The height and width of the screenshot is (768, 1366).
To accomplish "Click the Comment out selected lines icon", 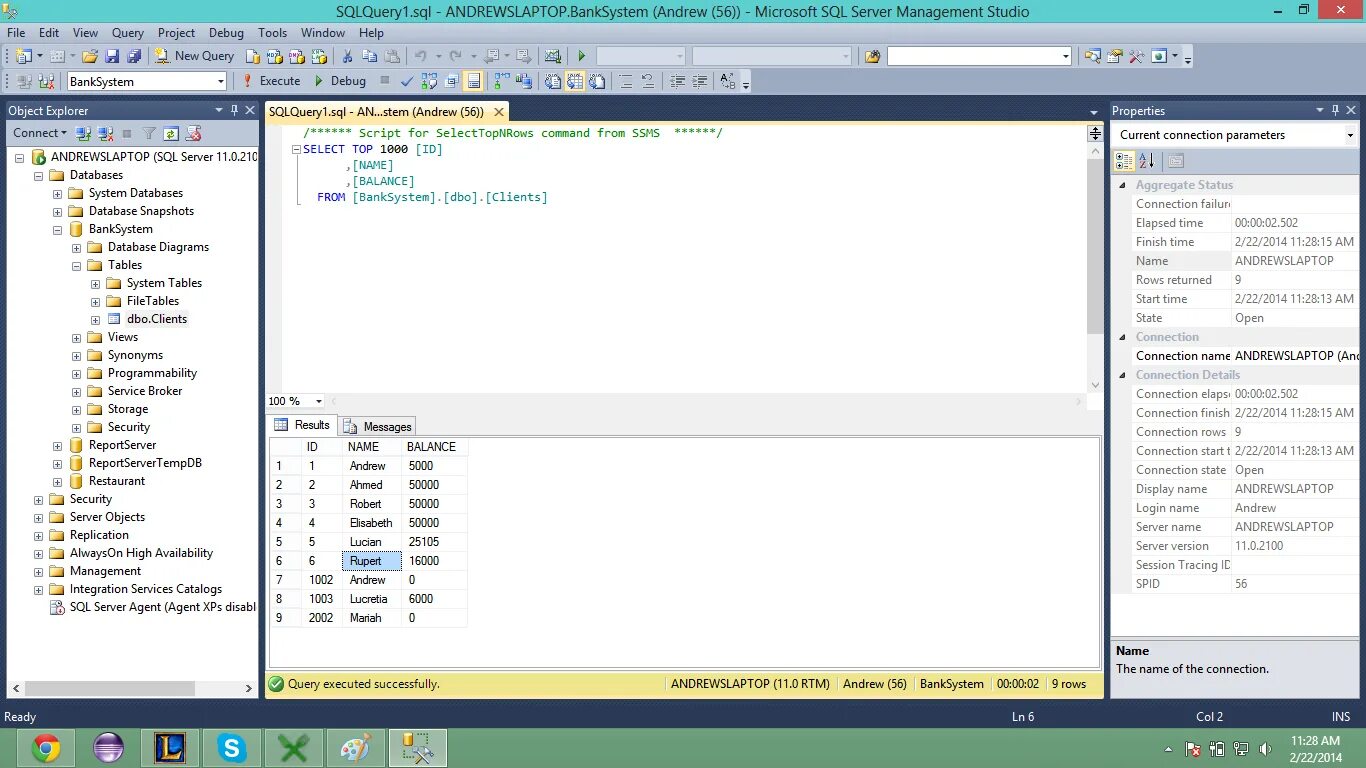I will 626,81.
